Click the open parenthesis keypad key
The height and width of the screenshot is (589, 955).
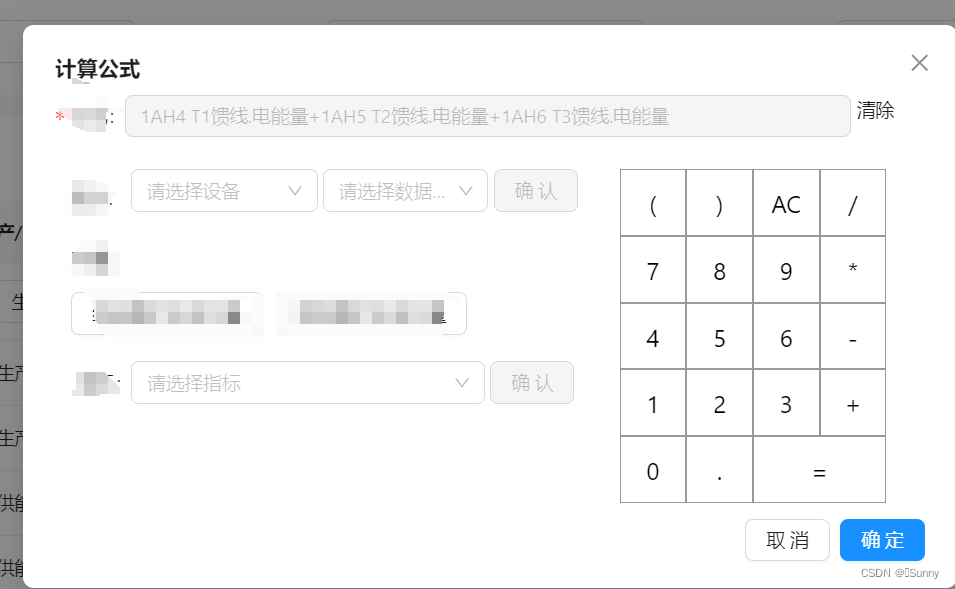click(652, 202)
